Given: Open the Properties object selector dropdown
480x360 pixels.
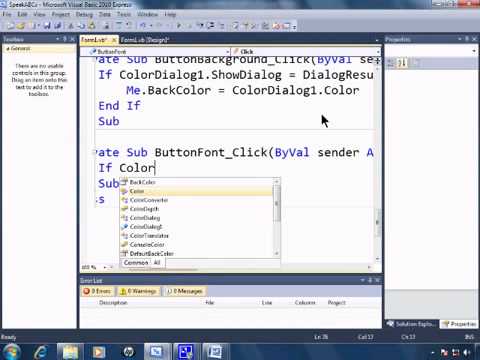Looking at the screenshot, I should tap(474, 51).
